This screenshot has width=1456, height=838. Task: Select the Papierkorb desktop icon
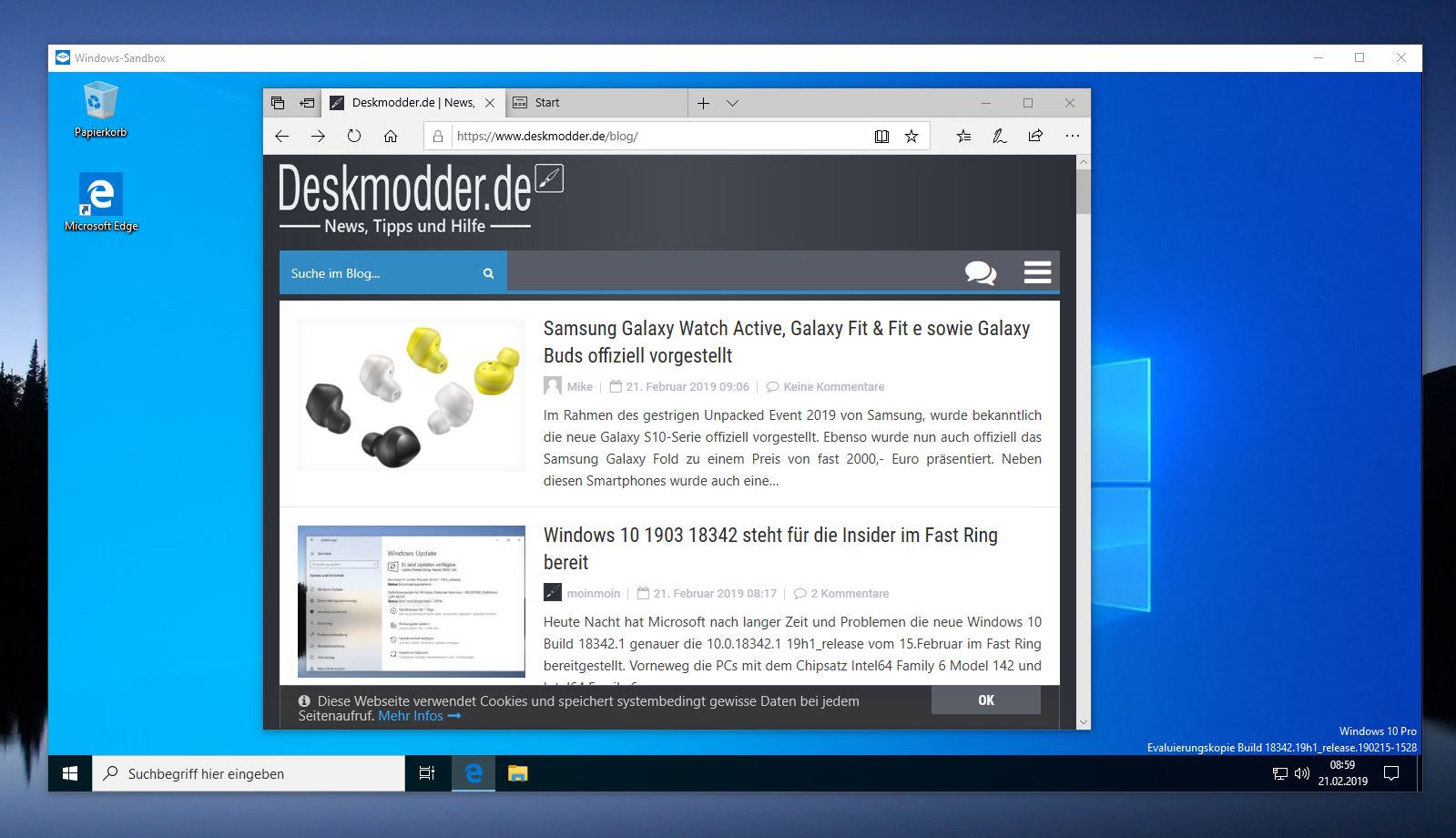click(x=100, y=109)
